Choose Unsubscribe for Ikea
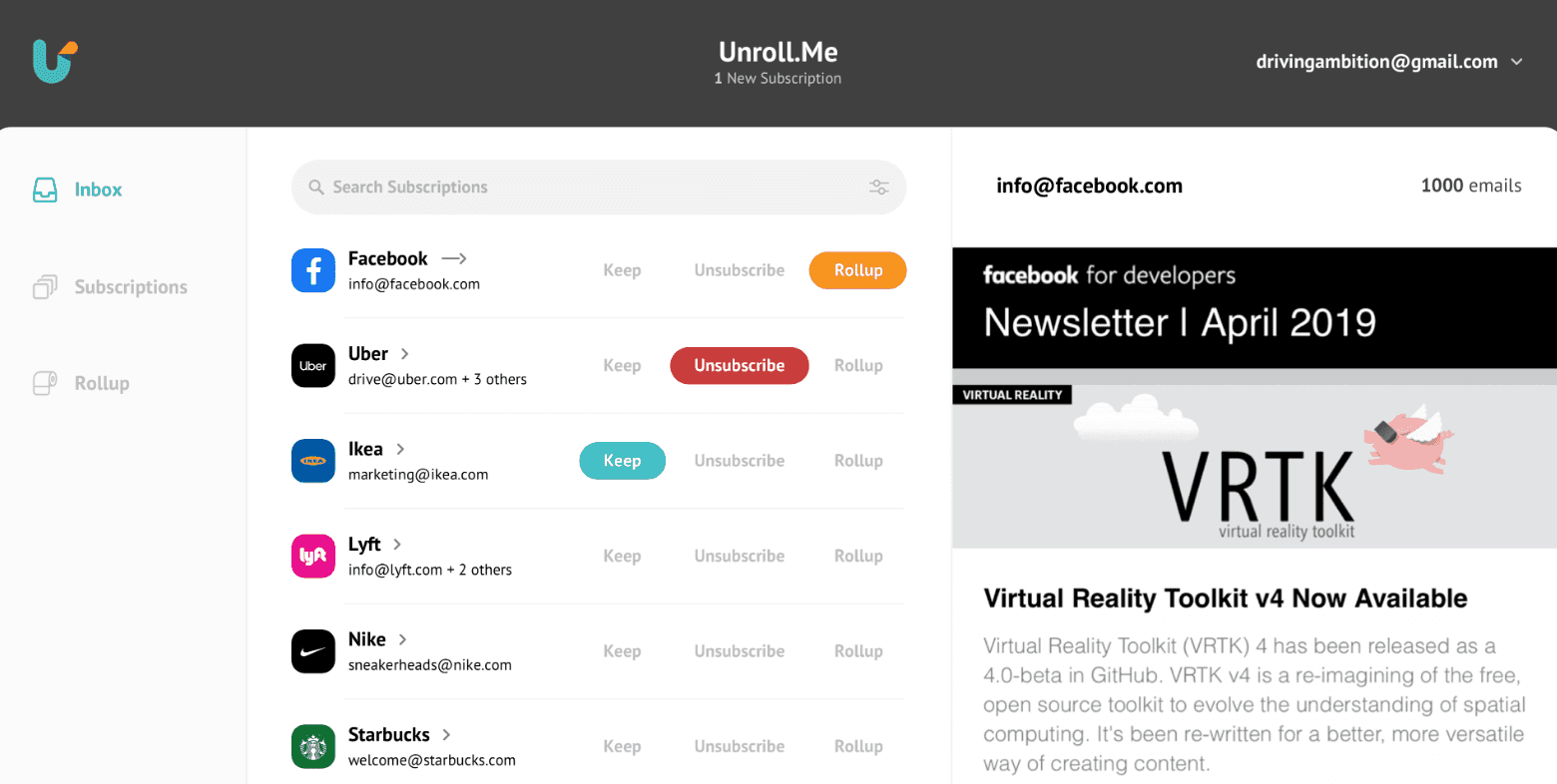This screenshot has height=784, width=1557. pos(740,461)
